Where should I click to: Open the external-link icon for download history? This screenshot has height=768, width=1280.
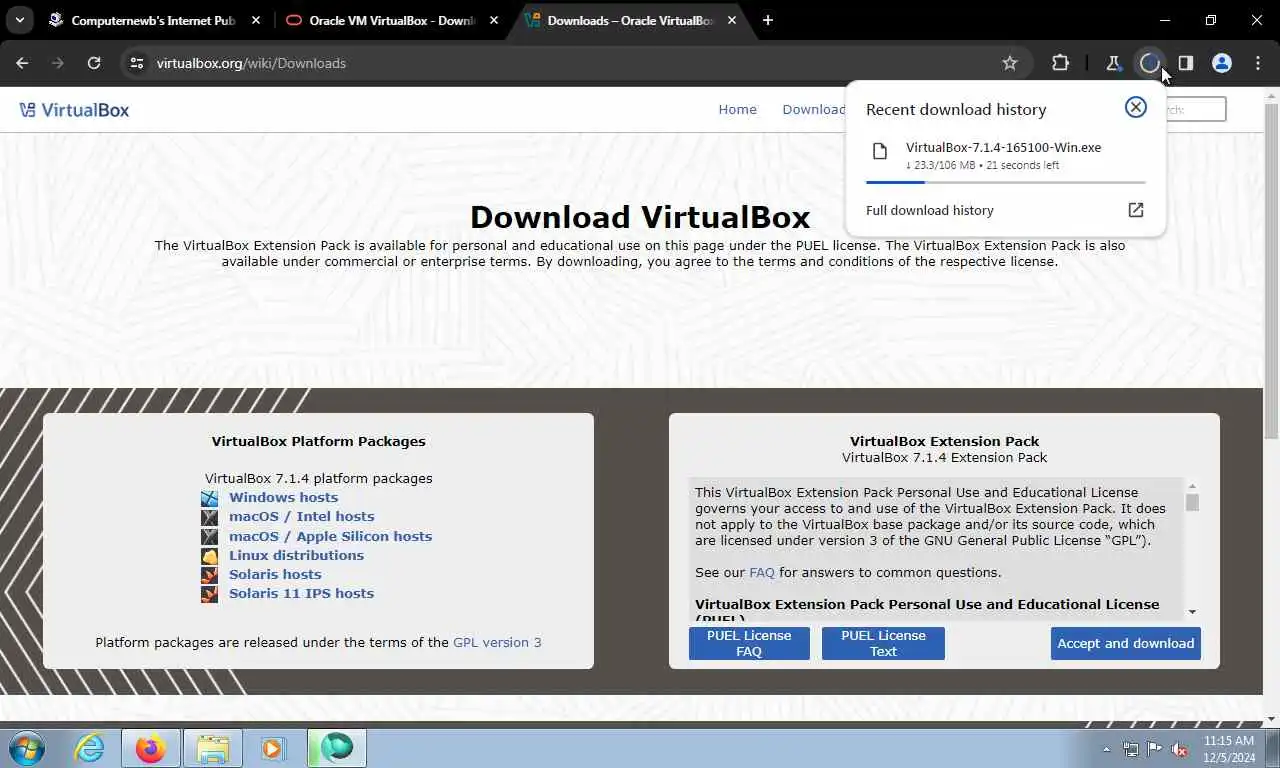tap(1135, 210)
